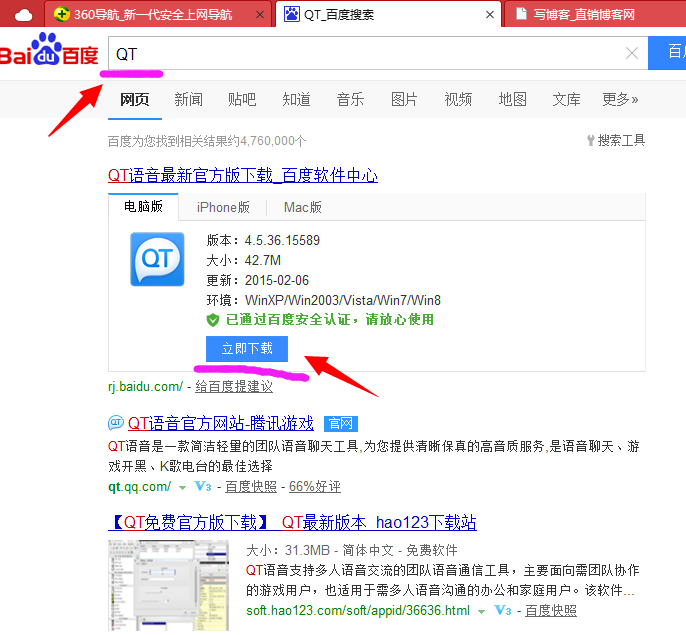This screenshot has width=686, height=635.
Task: Click the V3 badge beside soft.hao123.com
Action: point(502,610)
